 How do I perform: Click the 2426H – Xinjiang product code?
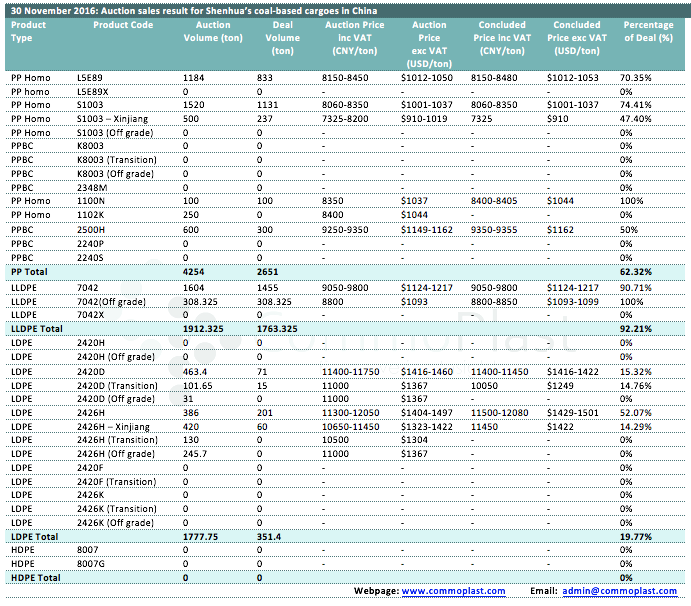(114, 426)
